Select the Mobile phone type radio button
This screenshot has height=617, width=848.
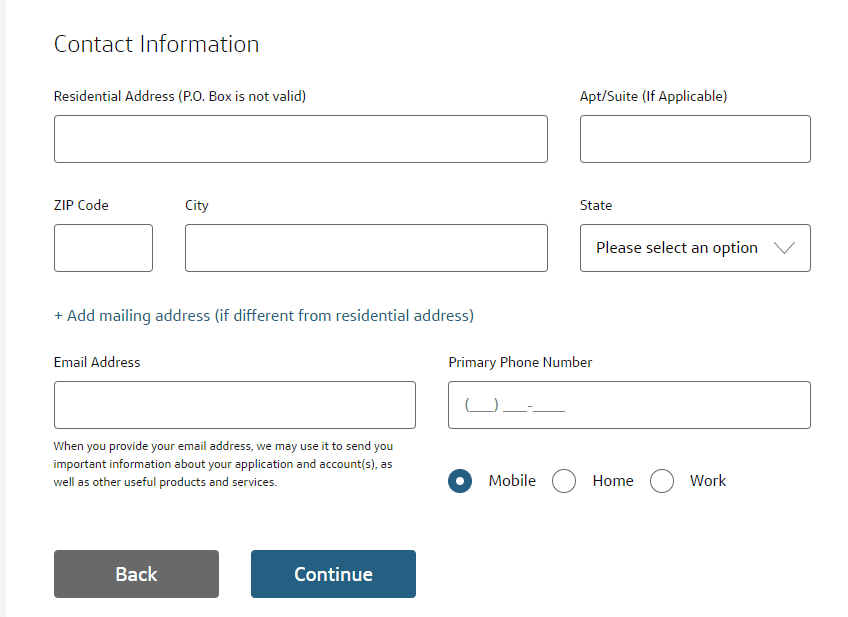[459, 481]
